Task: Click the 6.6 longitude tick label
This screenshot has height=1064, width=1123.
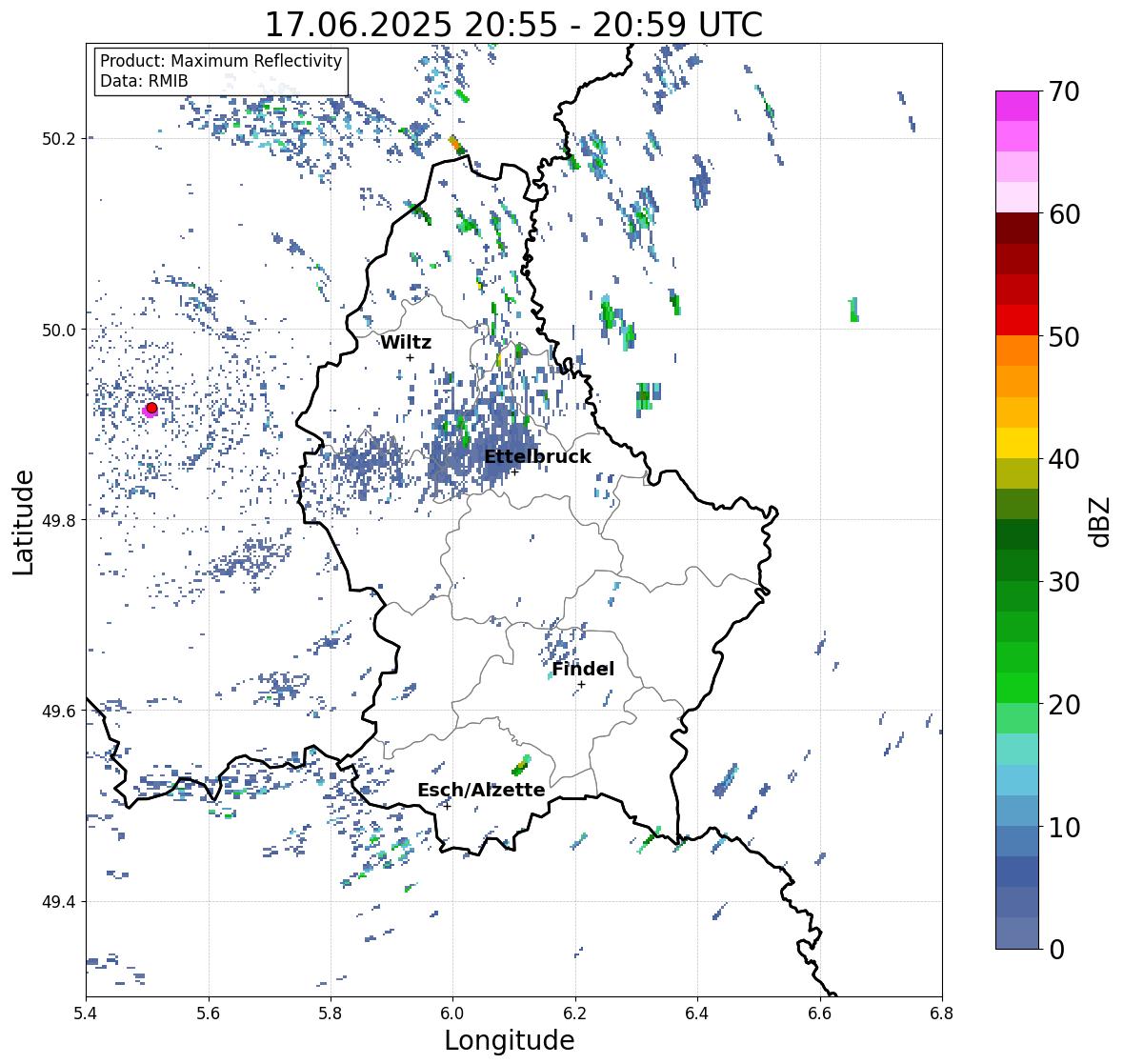Action: [x=820, y=1013]
